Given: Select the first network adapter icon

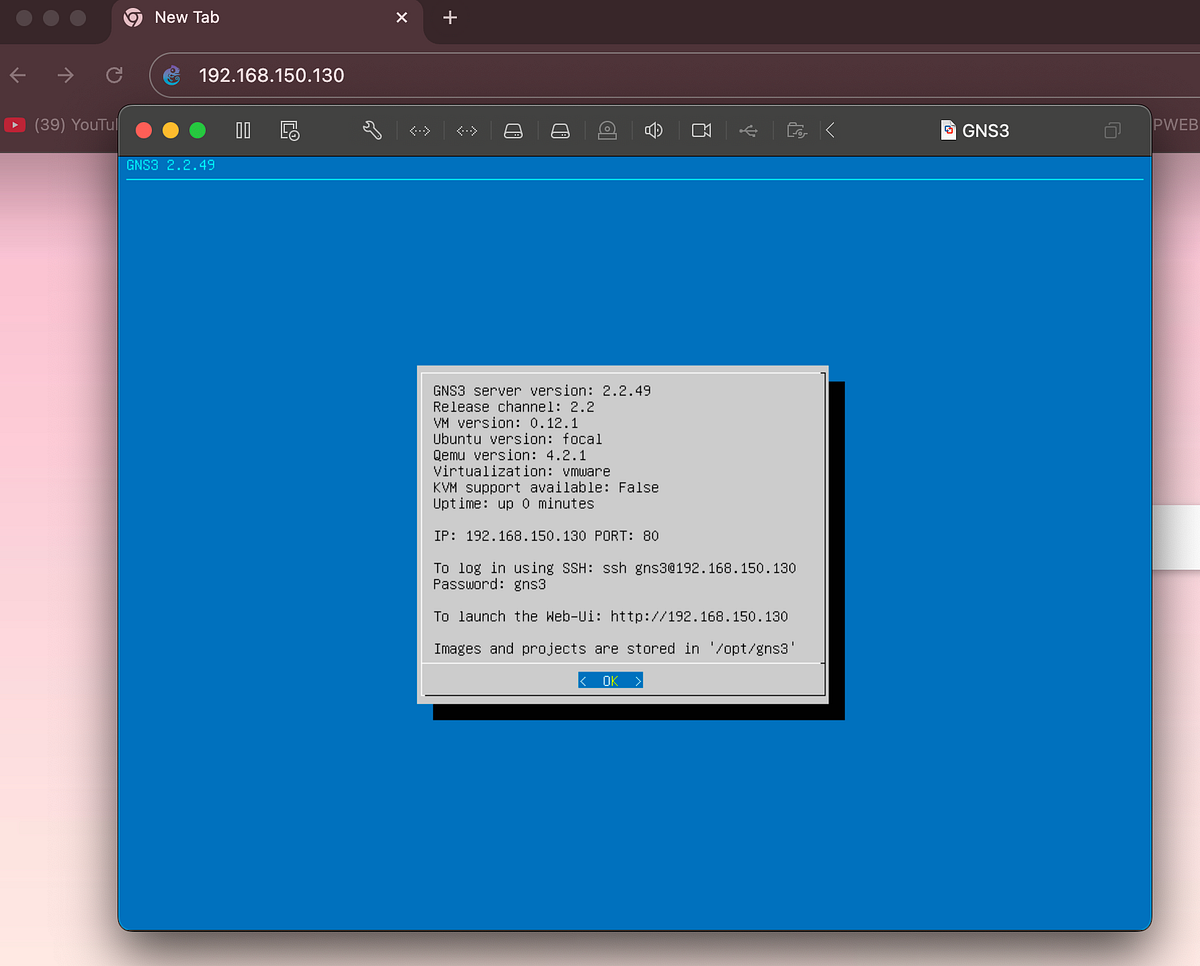Looking at the screenshot, I should [x=419, y=130].
